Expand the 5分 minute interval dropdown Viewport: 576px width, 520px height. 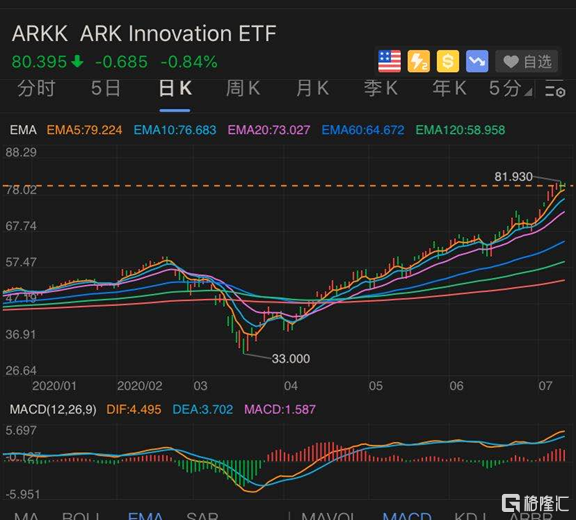pos(510,89)
